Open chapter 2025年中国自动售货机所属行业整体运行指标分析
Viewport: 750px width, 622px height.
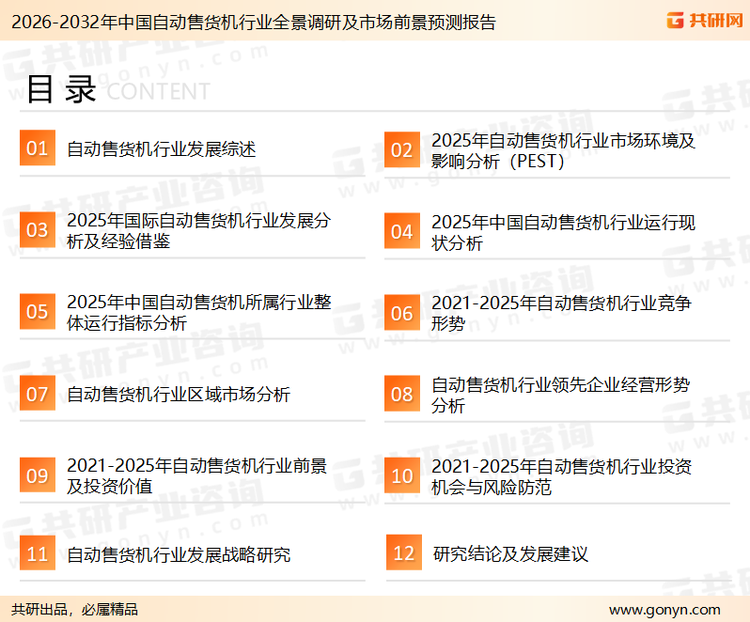tap(199, 312)
